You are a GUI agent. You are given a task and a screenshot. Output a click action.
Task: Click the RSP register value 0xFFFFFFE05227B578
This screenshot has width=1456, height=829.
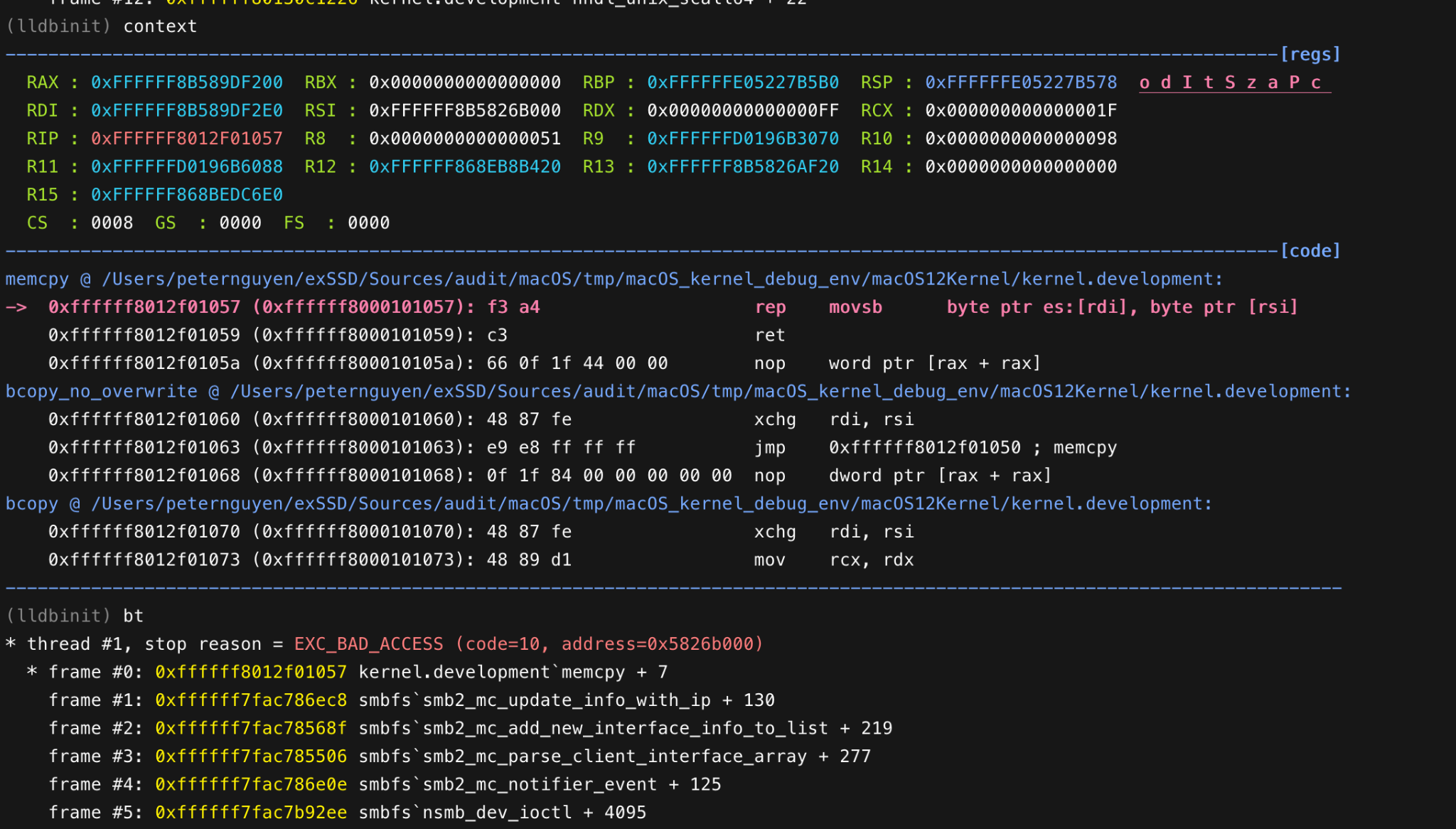click(1020, 82)
